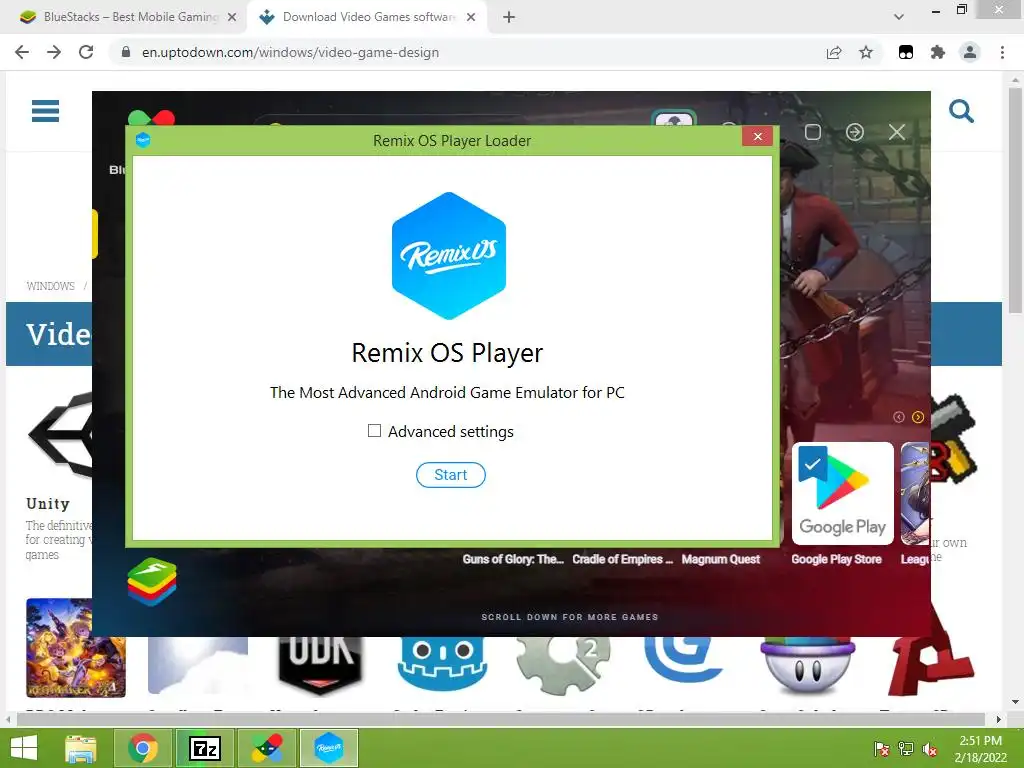The height and width of the screenshot is (768, 1024).
Task: Switch to 7-Zip in taskbar
Action: [204, 748]
